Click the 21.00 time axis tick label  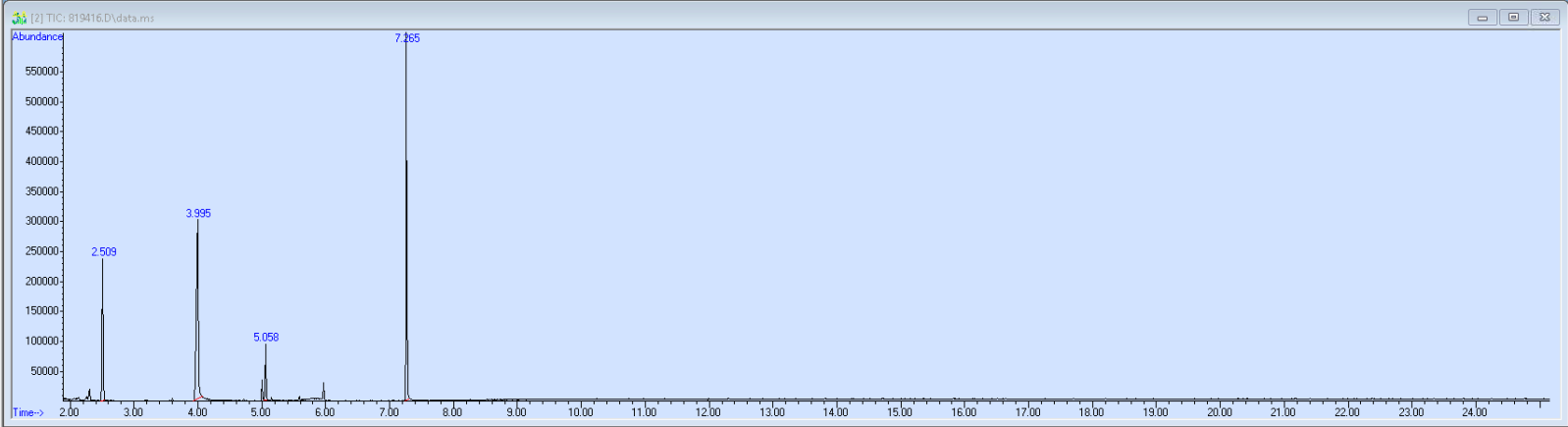click(x=1282, y=412)
